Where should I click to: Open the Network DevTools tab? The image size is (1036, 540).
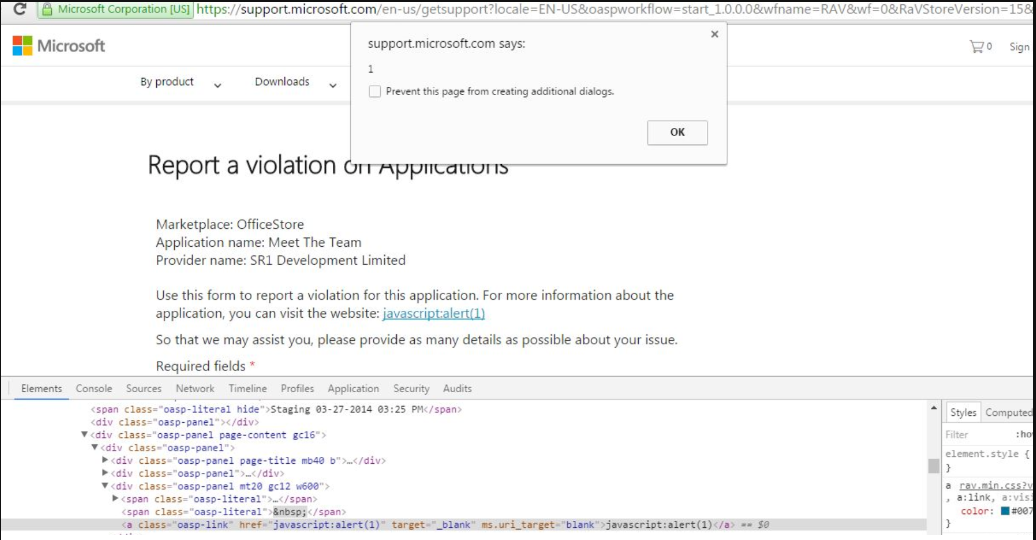click(195, 389)
